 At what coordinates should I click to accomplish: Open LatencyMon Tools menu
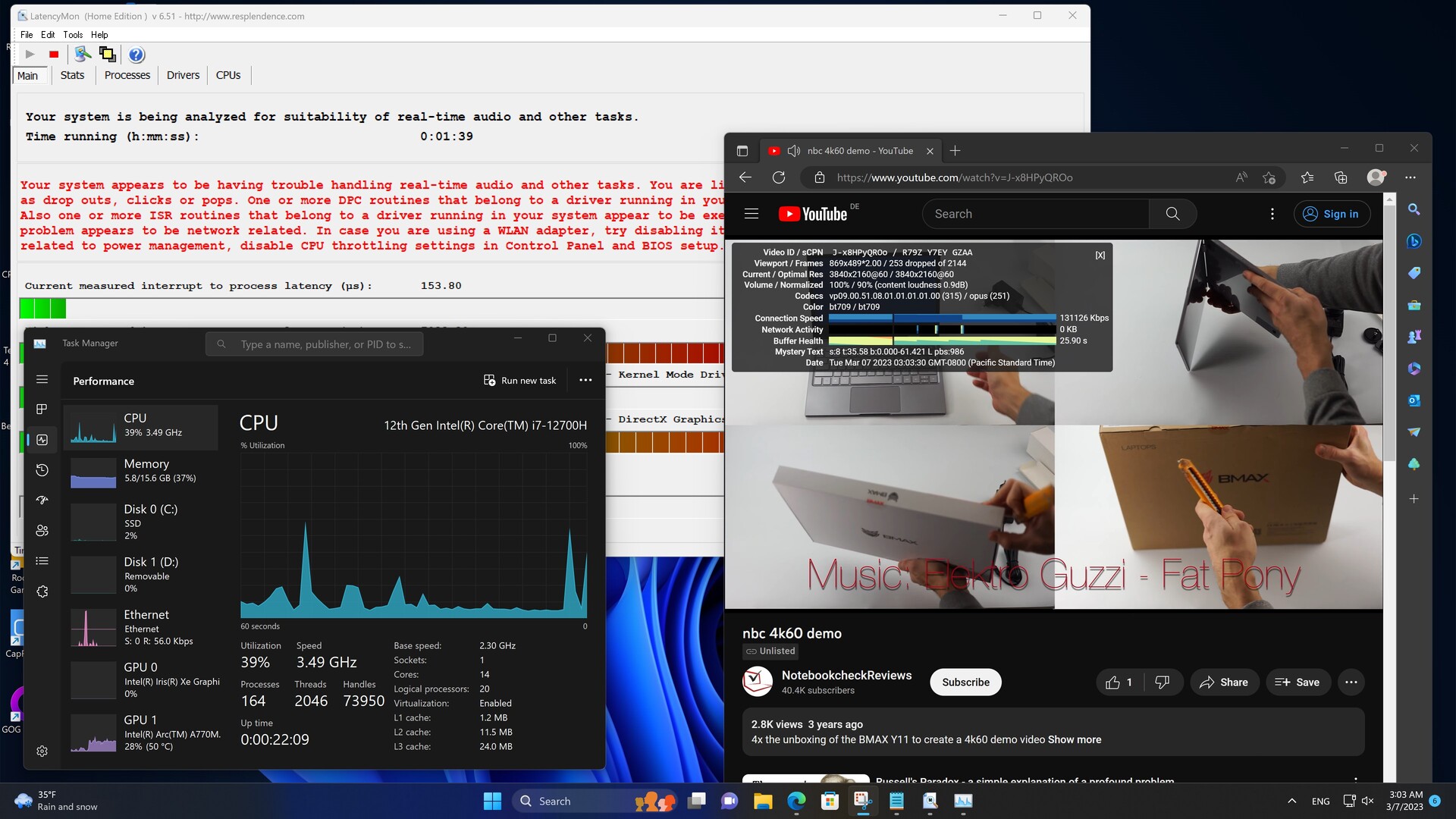point(73,35)
